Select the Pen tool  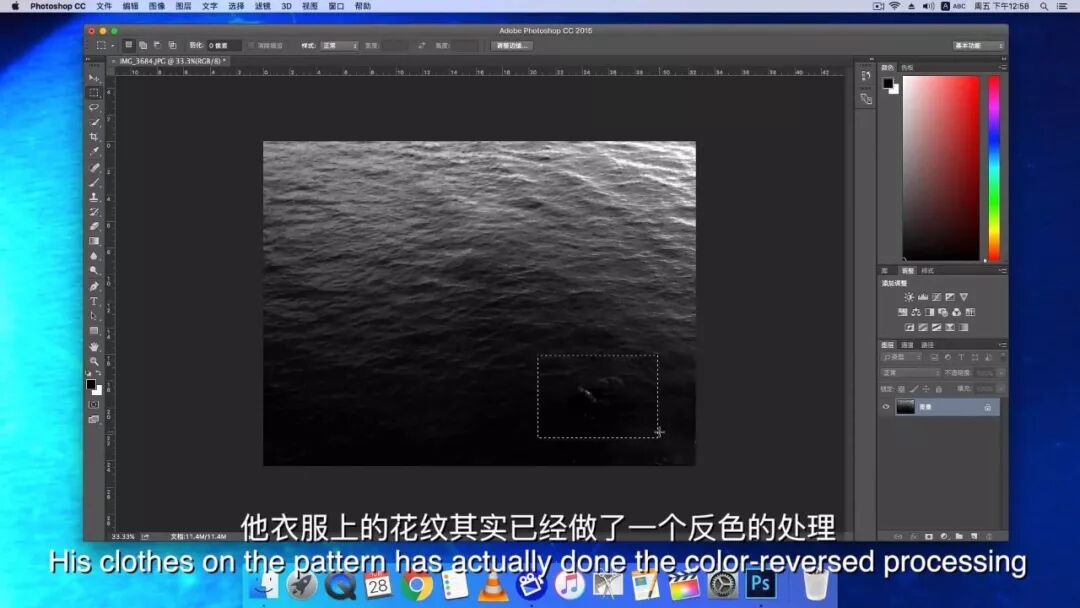click(94, 286)
